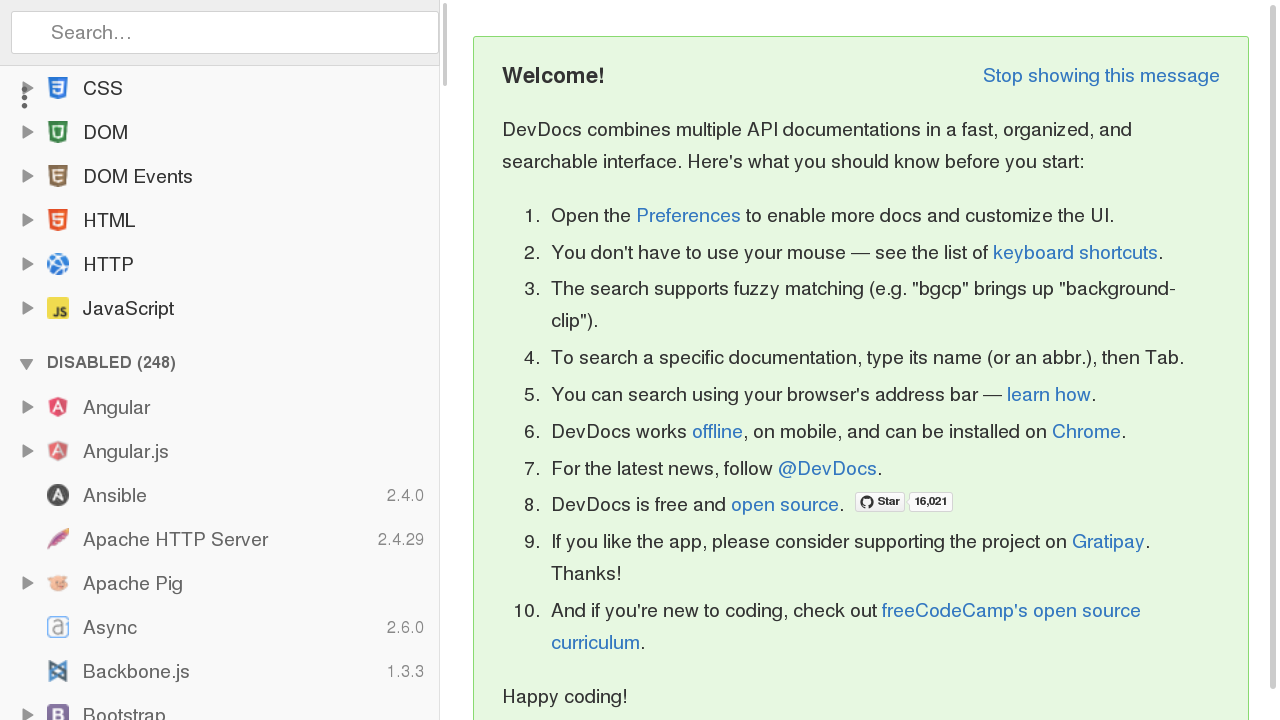Click Stop showing this message

coord(1101,76)
